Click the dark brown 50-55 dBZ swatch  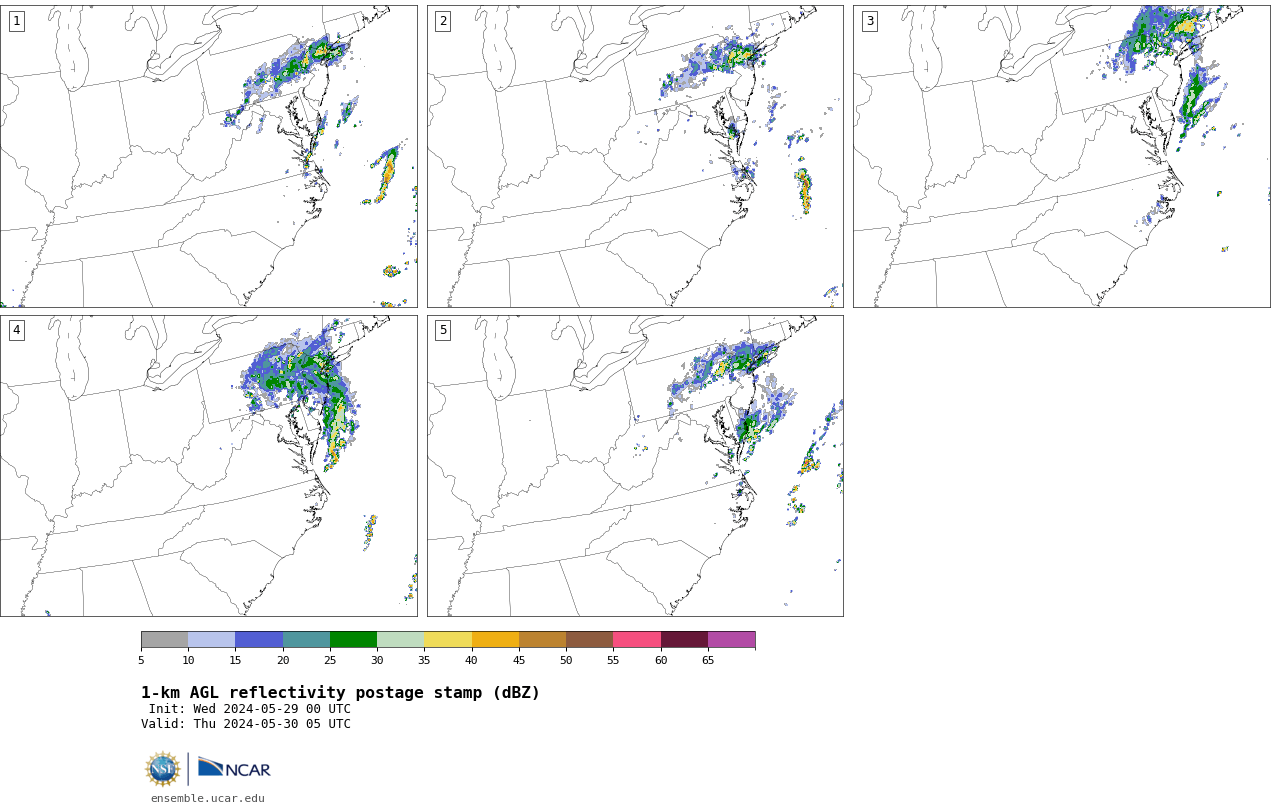(x=589, y=640)
